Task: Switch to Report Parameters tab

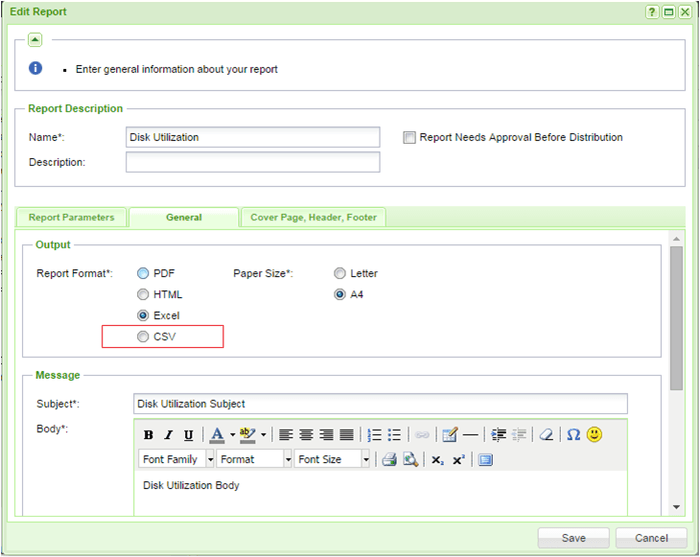Action: [71, 217]
